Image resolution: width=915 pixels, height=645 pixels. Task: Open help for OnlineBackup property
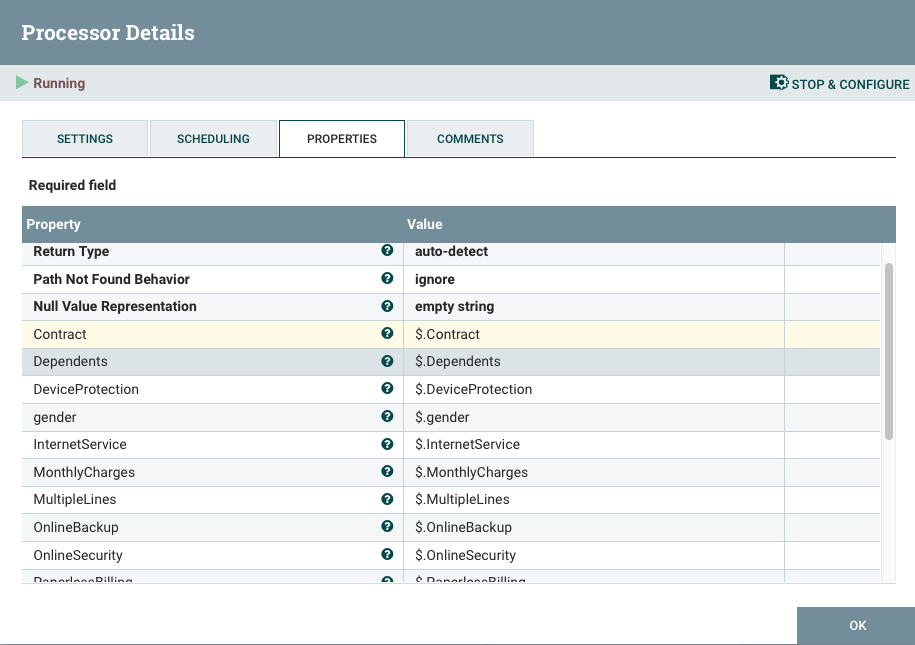point(387,527)
